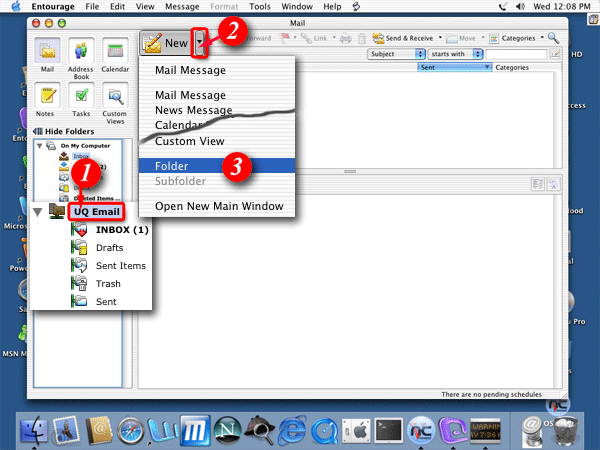Open the Address Book view

[x=81, y=55]
